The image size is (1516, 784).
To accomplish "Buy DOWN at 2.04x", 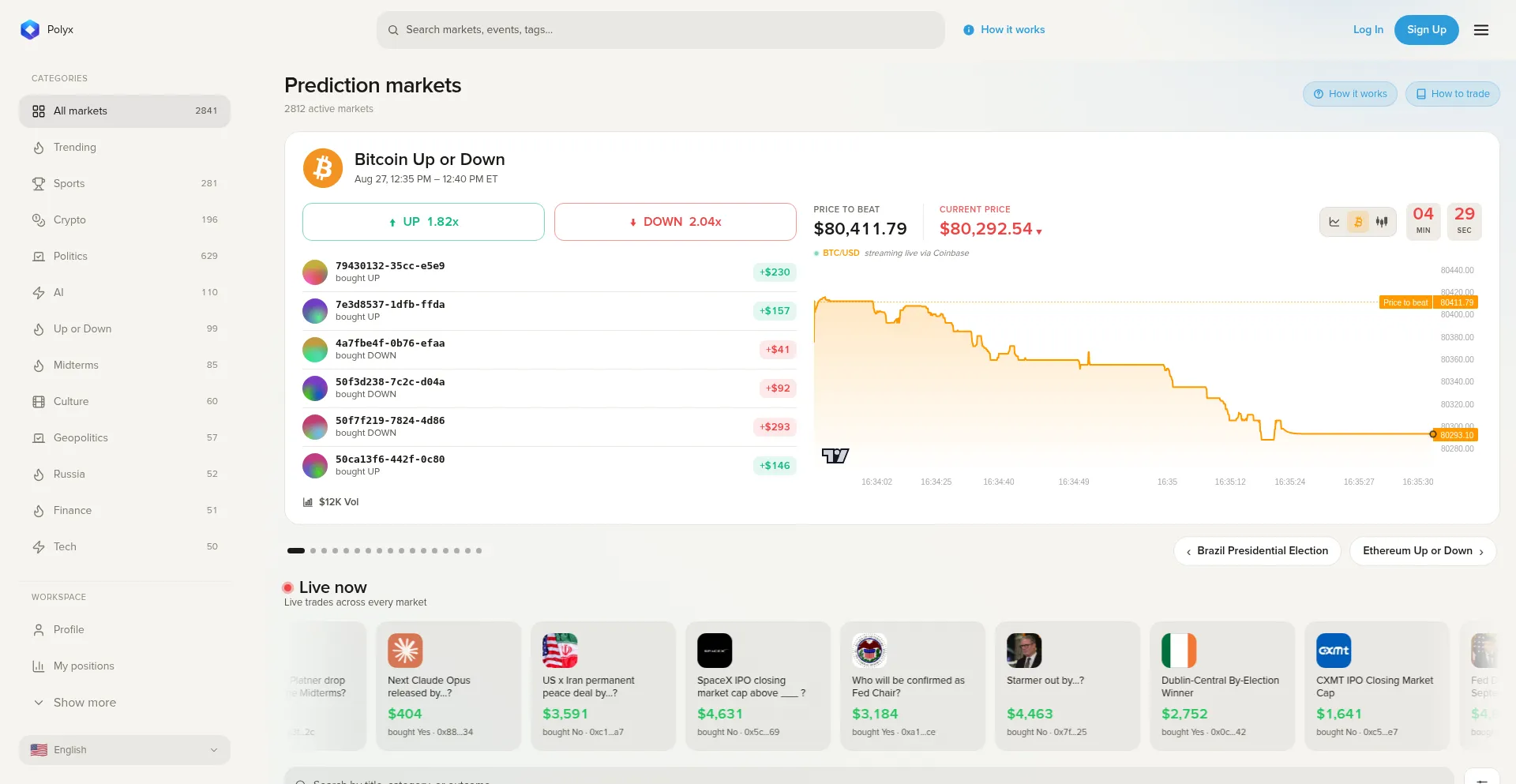I will point(675,222).
